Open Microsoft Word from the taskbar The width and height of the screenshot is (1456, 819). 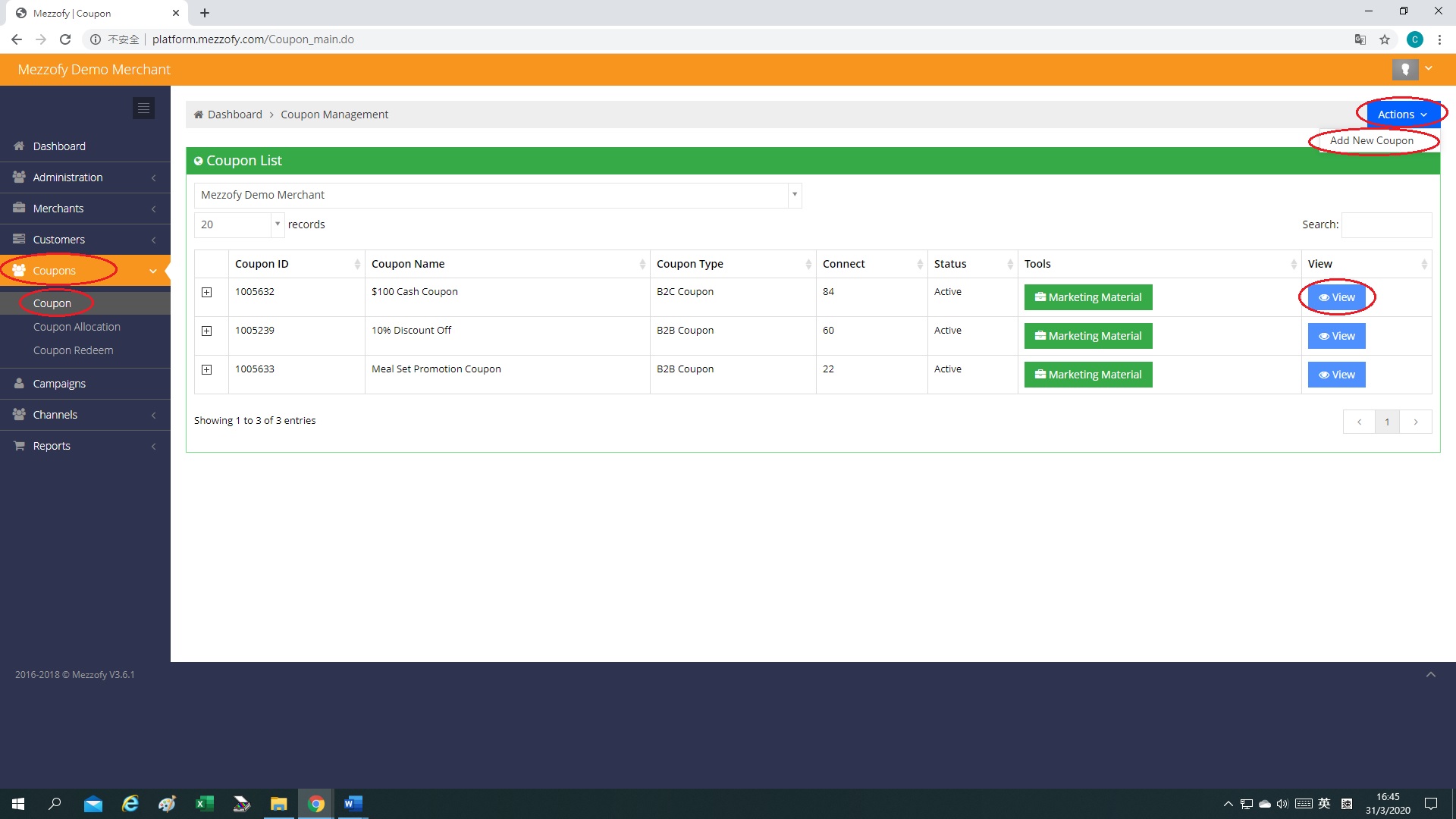pos(353,804)
